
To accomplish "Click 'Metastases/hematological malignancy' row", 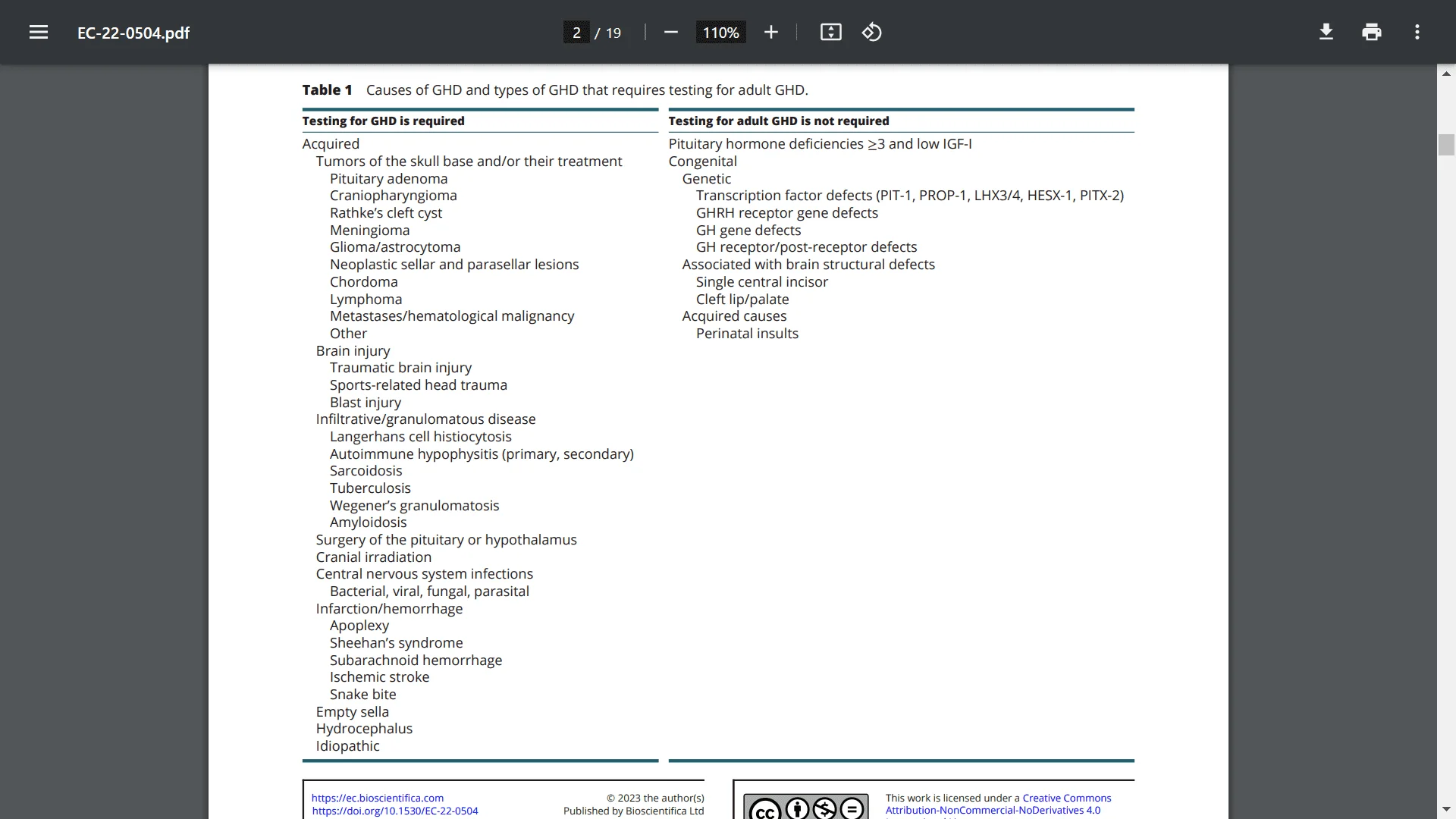I will 451,315.
